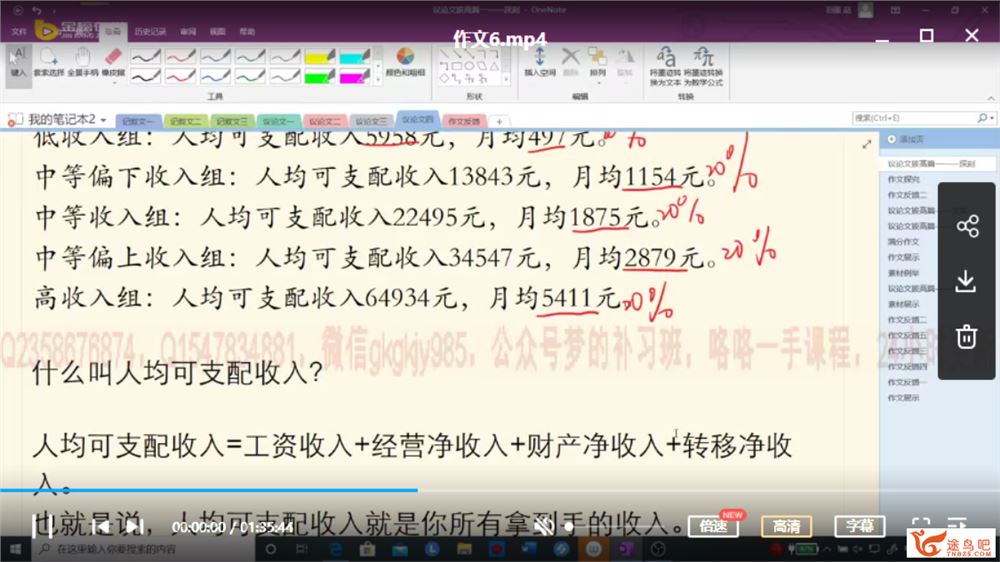Click the 添加页 add page button
Viewport: 1000px width, 562px height.
tap(906, 139)
